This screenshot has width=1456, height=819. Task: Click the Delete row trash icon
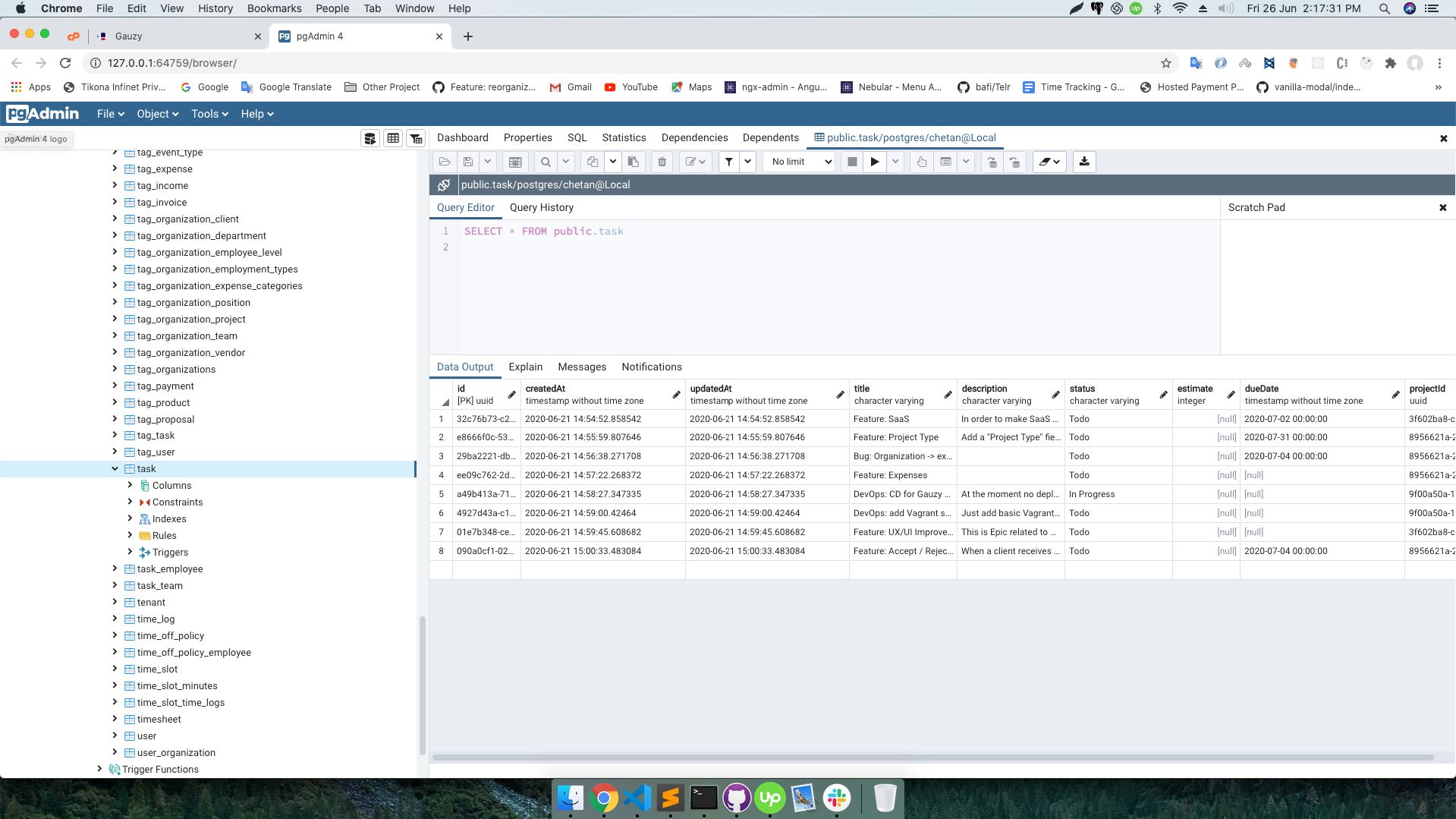[662, 162]
